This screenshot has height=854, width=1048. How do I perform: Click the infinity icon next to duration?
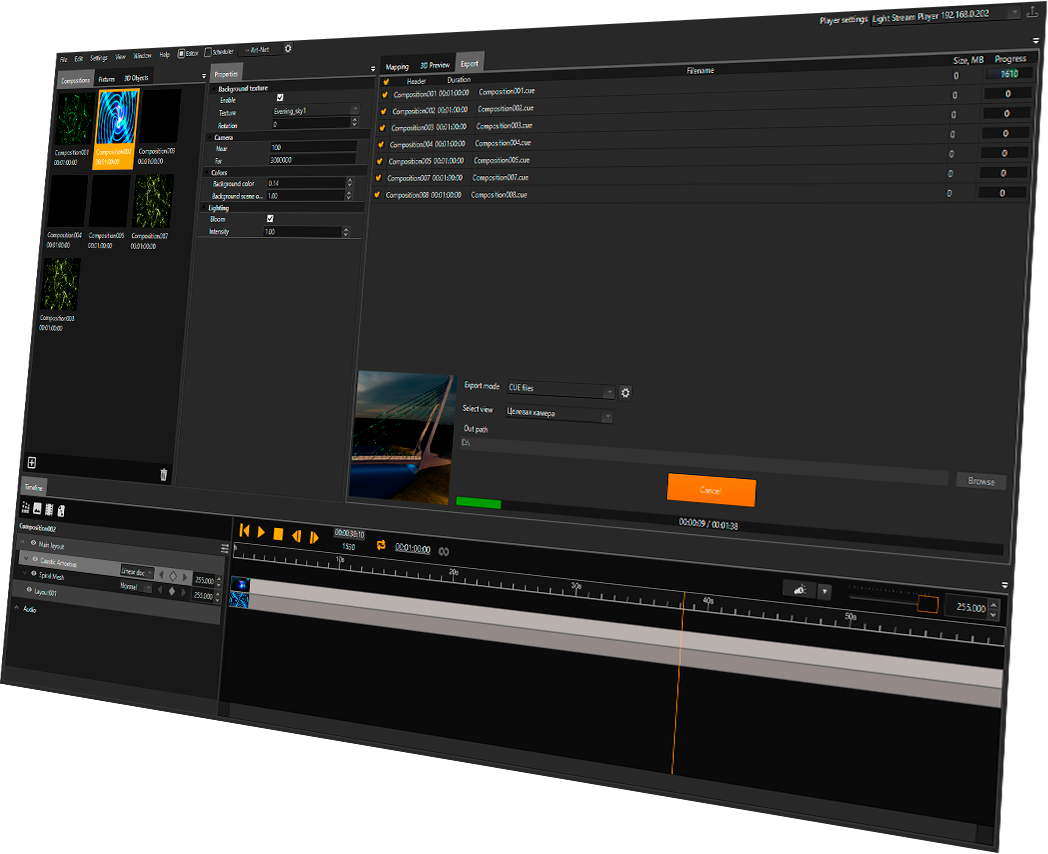click(443, 551)
